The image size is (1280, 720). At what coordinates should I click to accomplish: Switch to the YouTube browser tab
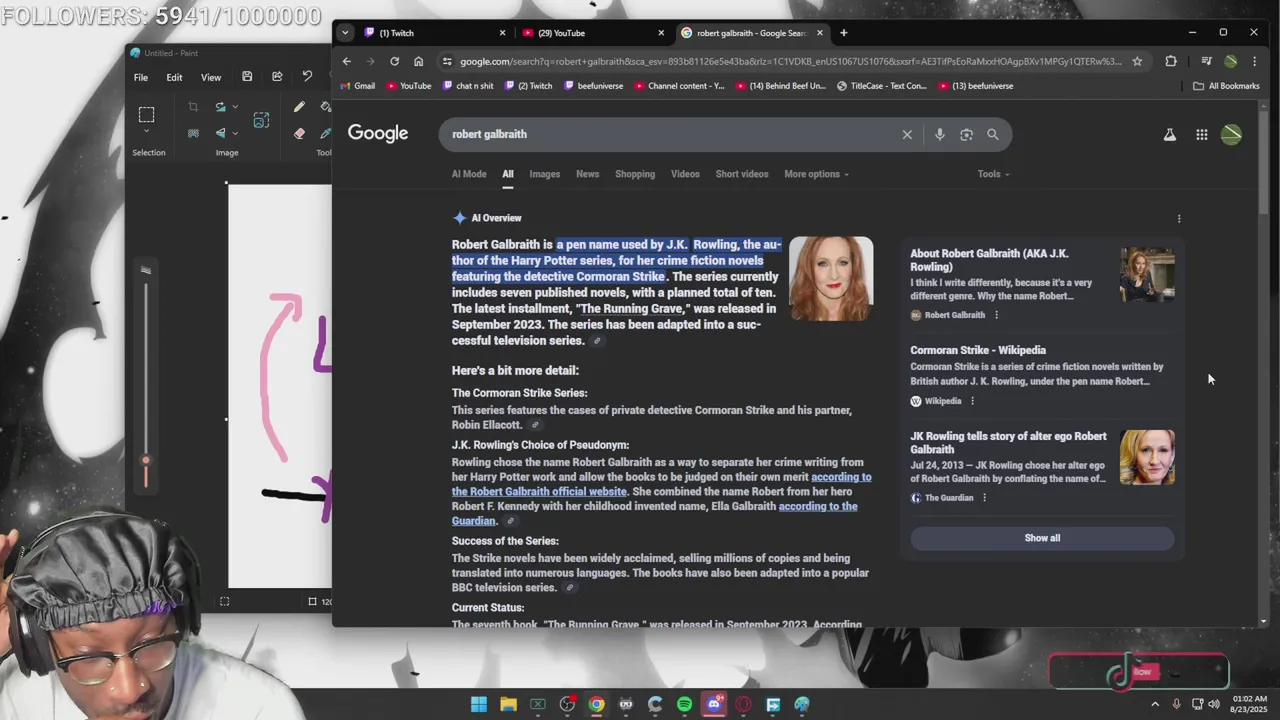click(x=593, y=33)
